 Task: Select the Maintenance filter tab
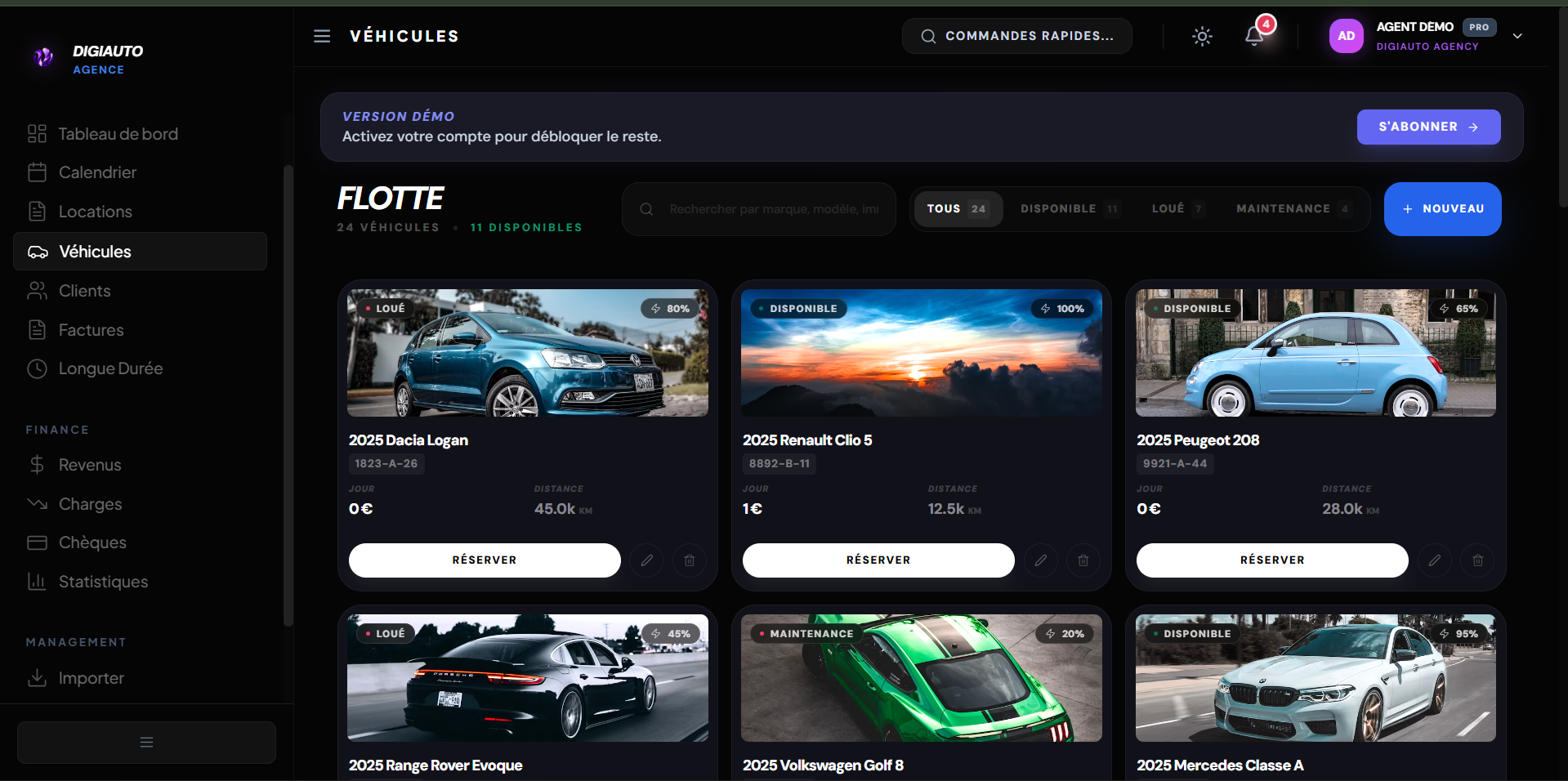pyautogui.click(x=1293, y=209)
